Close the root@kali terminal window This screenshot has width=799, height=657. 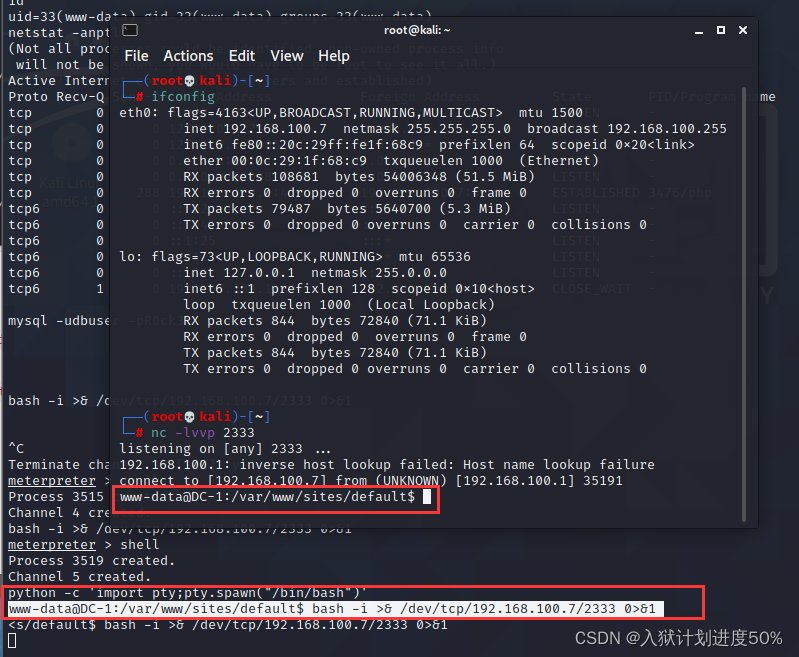tap(743, 30)
